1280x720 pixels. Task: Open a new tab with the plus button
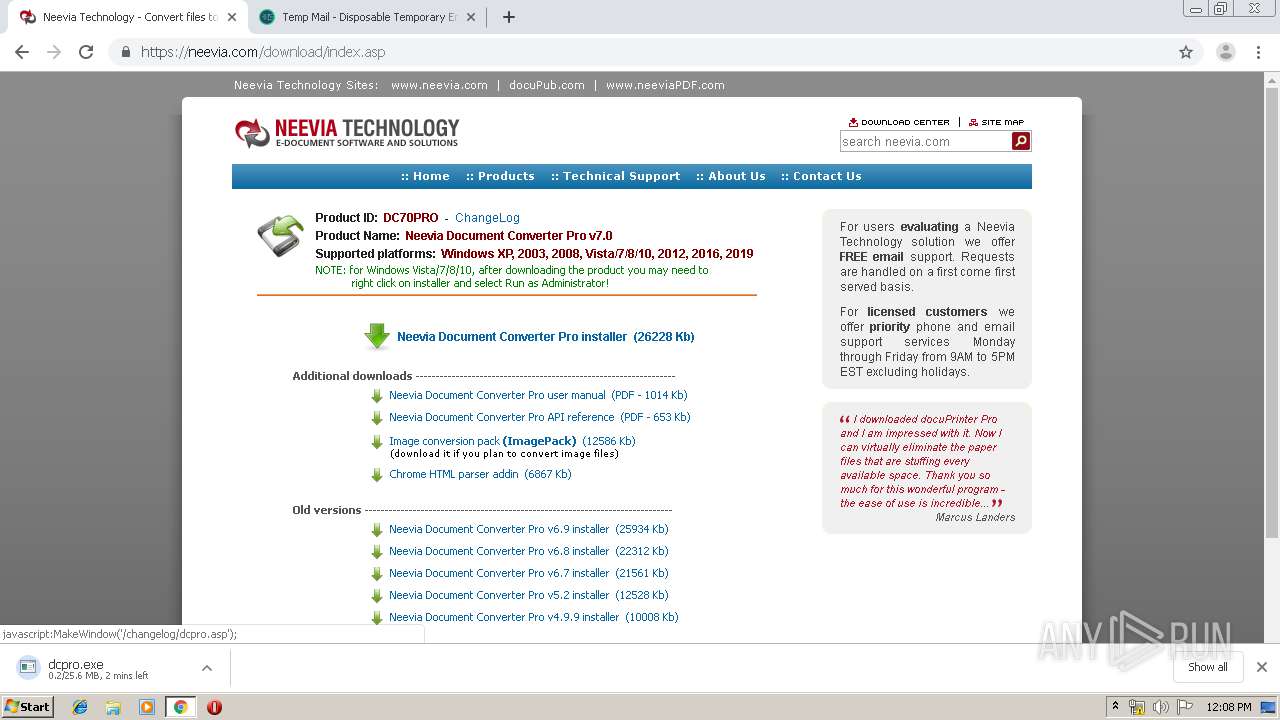click(508, 17)
